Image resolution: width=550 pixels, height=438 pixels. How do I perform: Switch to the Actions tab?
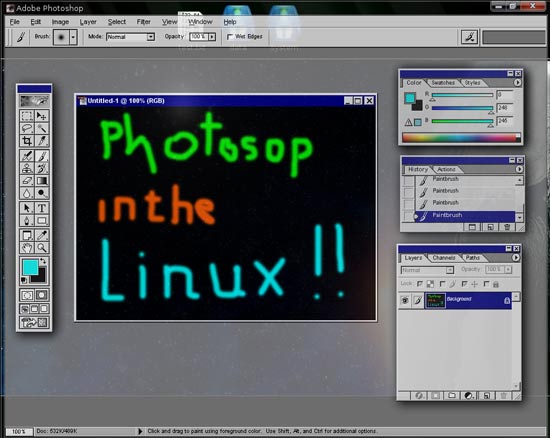point(446,169)
